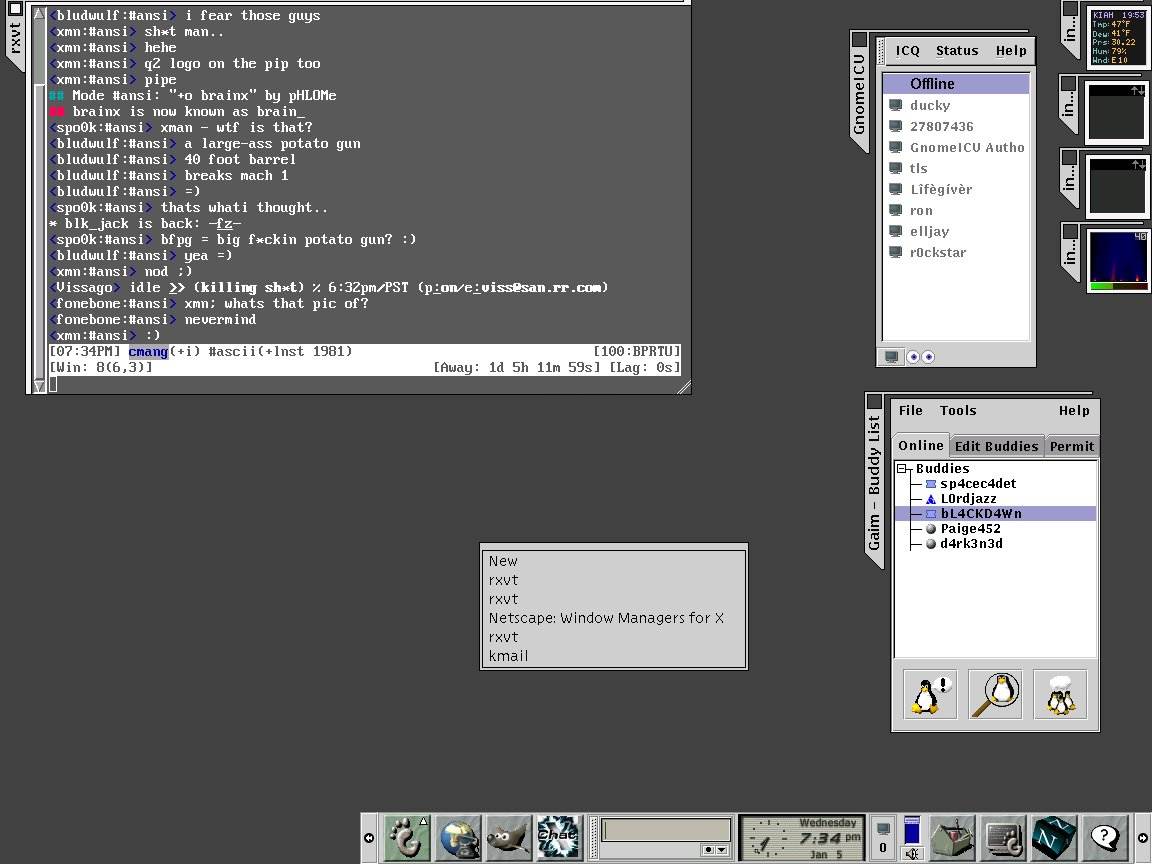The width and height of the screenshot is (1152, 864).
Task: Collapse the Buddies tree group
Action: (x=901, y=469)
